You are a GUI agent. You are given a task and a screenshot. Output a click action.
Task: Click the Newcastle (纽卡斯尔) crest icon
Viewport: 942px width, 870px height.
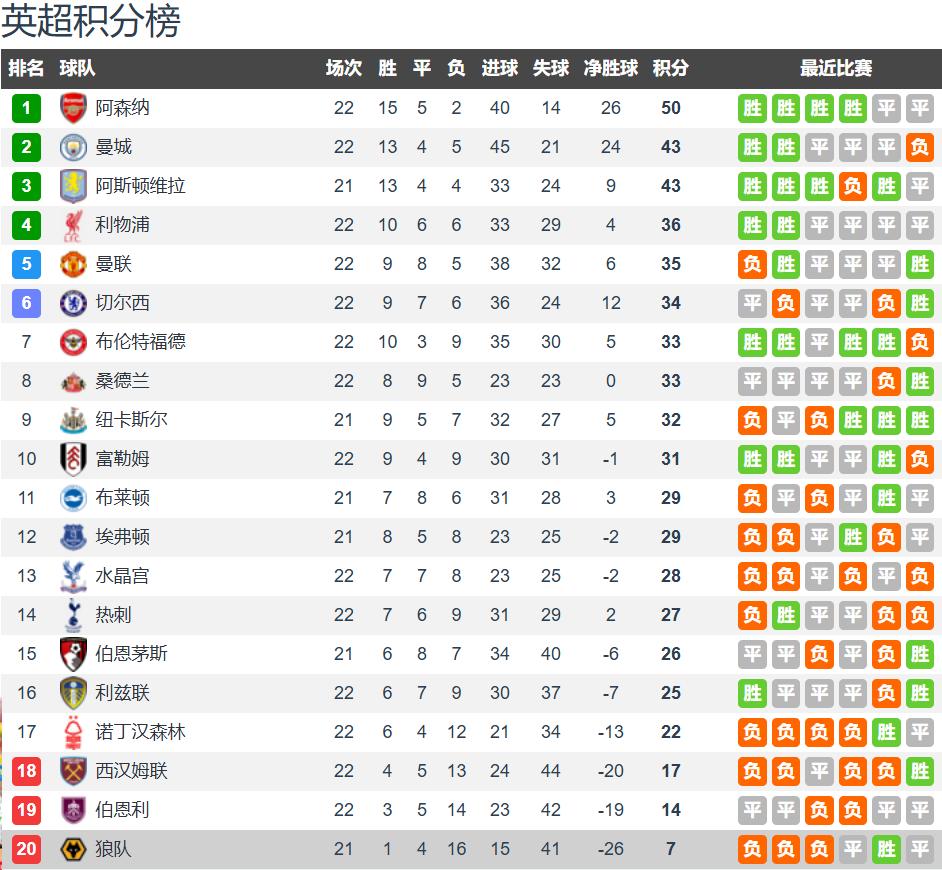point(74,420)
